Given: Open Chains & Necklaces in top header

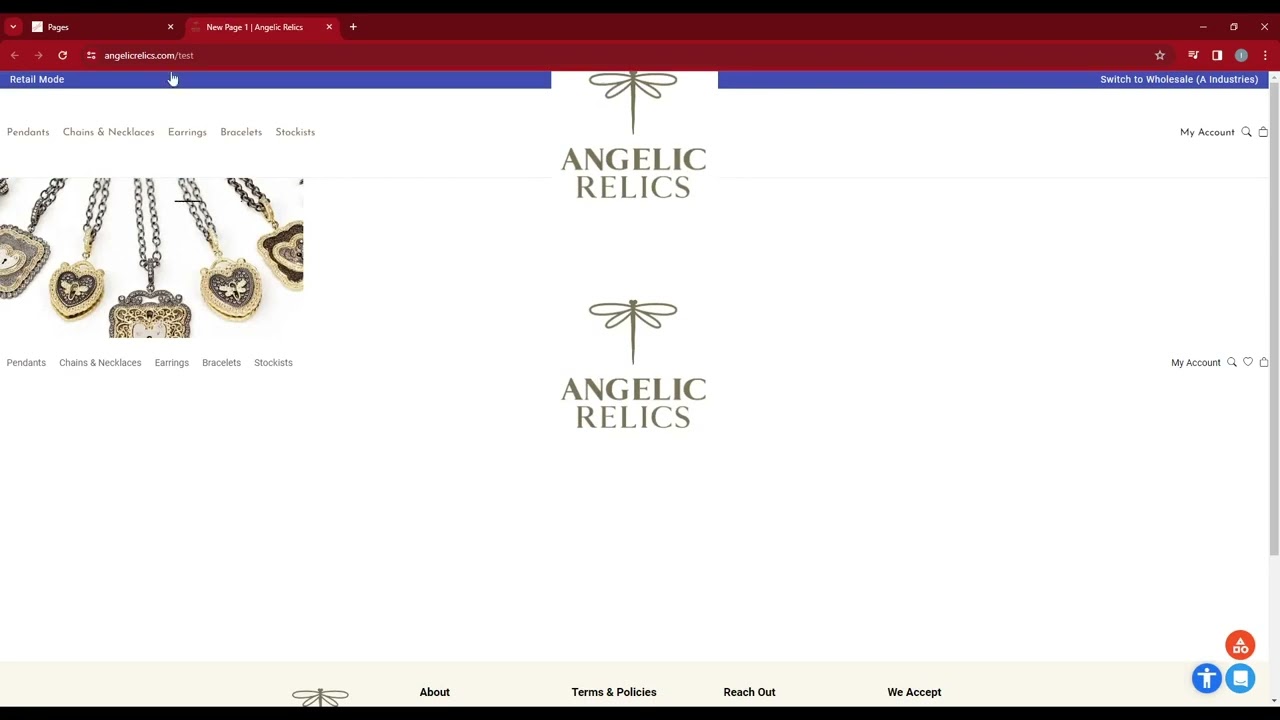Looking at the screenshot, I should point(108,132).
